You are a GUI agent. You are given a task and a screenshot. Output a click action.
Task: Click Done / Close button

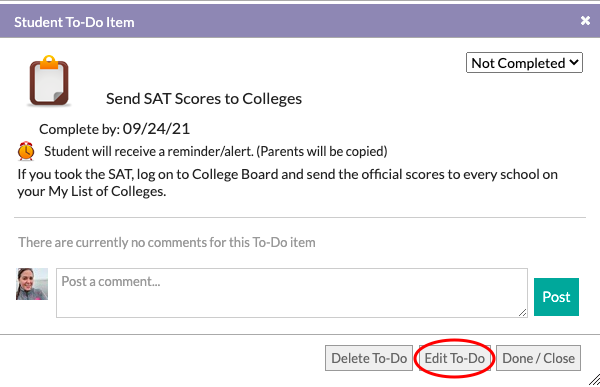click(538, 358)
